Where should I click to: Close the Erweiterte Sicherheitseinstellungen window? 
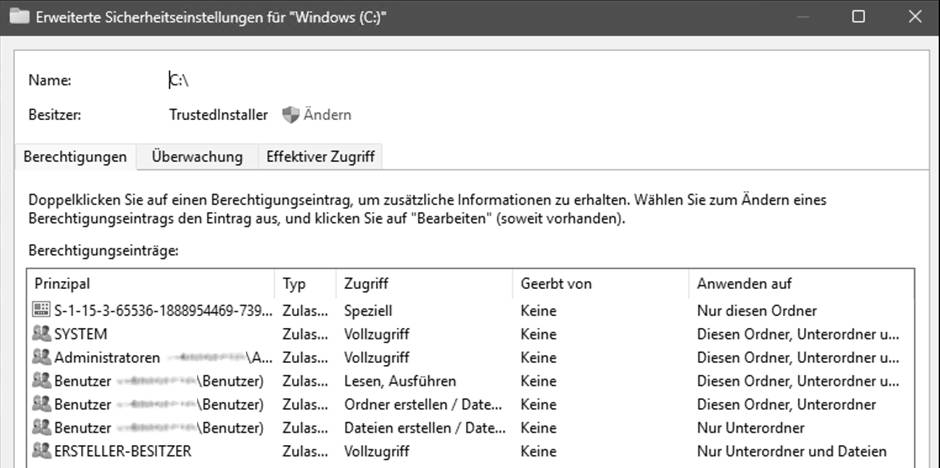click(915, 16)
